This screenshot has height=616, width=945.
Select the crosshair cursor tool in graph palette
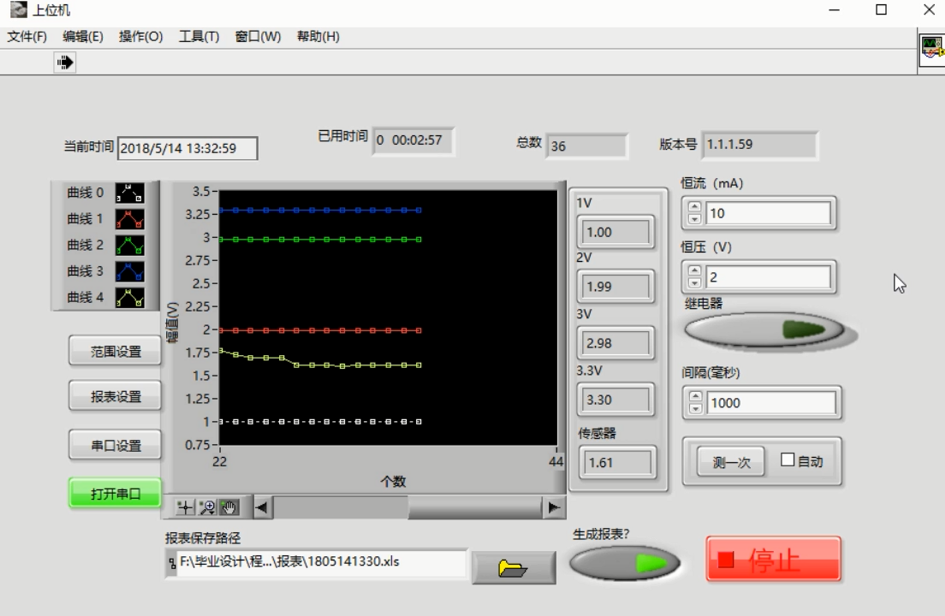coord(185,507)
